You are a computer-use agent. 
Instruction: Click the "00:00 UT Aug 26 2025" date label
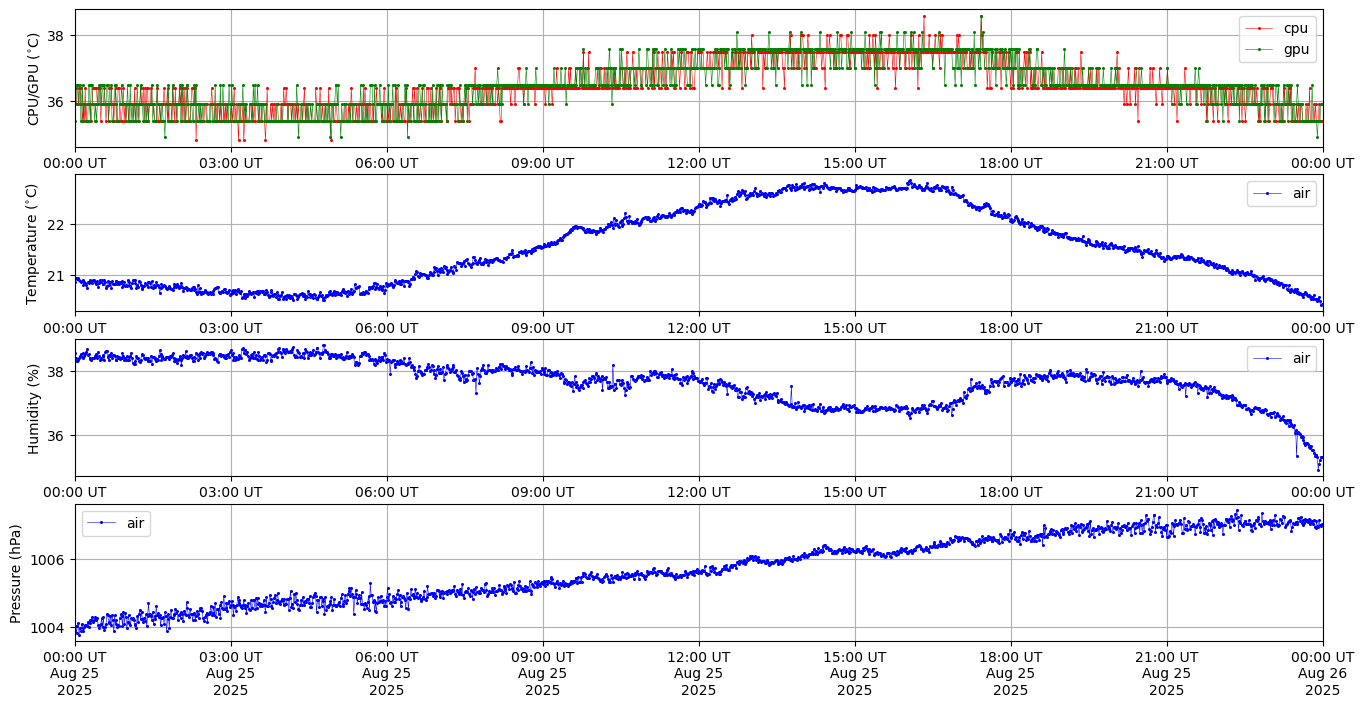1323,674
